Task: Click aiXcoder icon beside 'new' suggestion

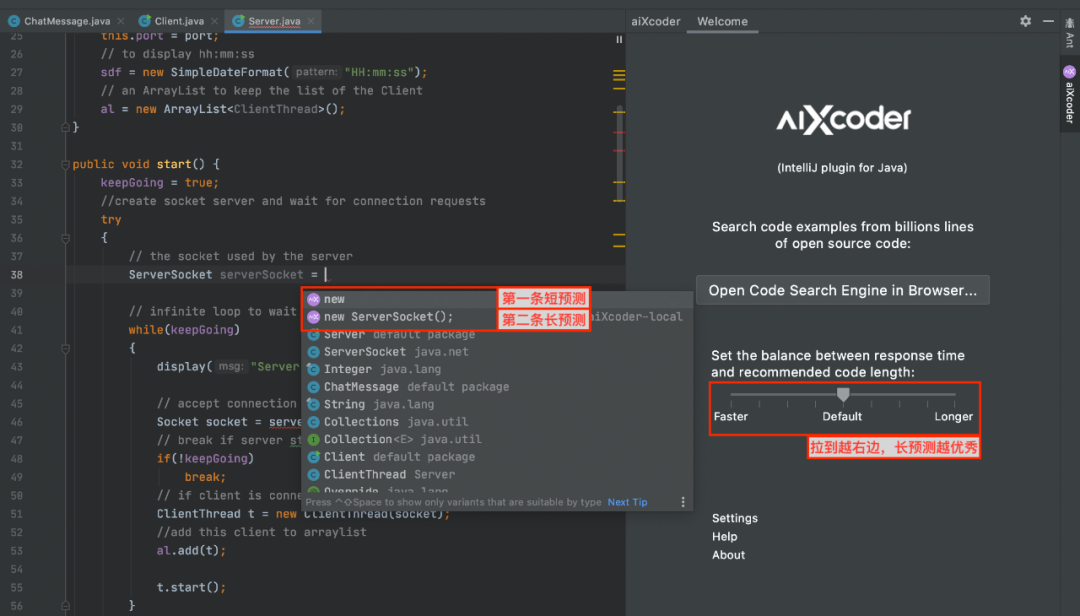Action: pyautogui.click(x=313, y=299)
